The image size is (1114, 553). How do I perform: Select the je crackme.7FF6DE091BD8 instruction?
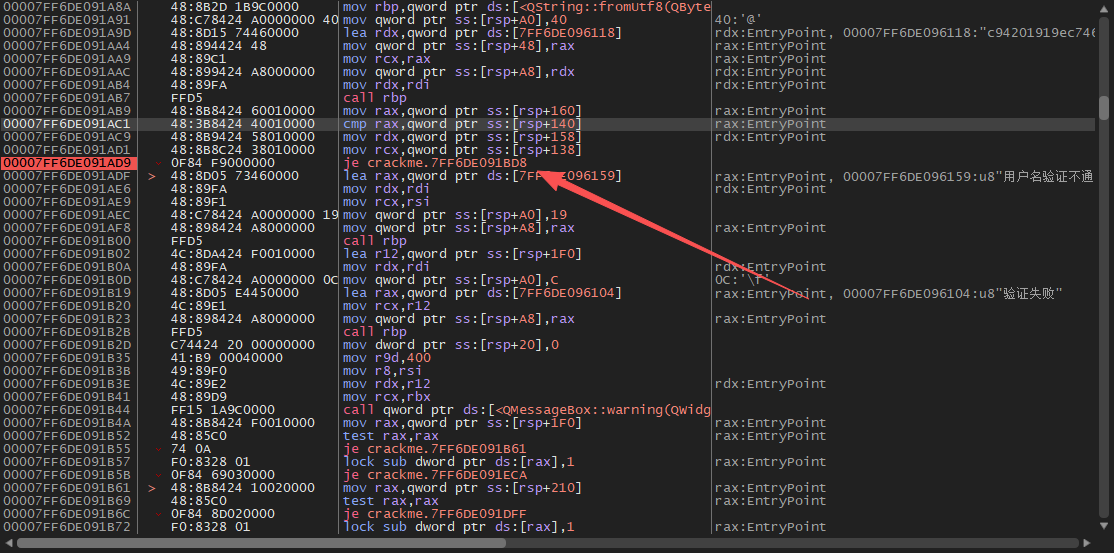[435, 163]
